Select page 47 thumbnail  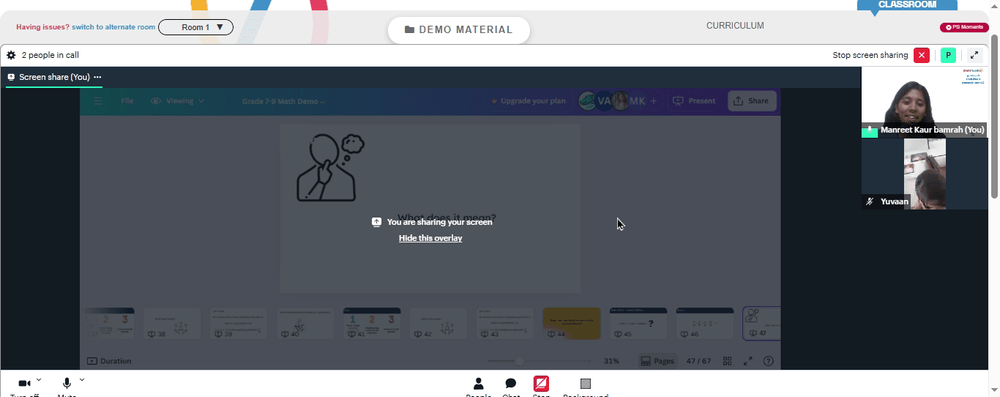pyautogui.click(x=761, y=324)
